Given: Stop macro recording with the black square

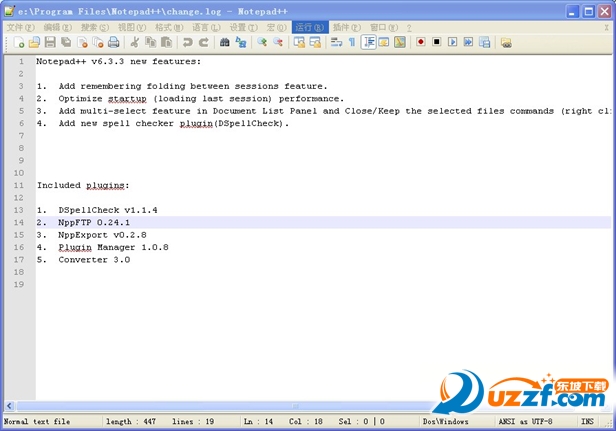Looking at the screenshot, I should click(436, 42).
